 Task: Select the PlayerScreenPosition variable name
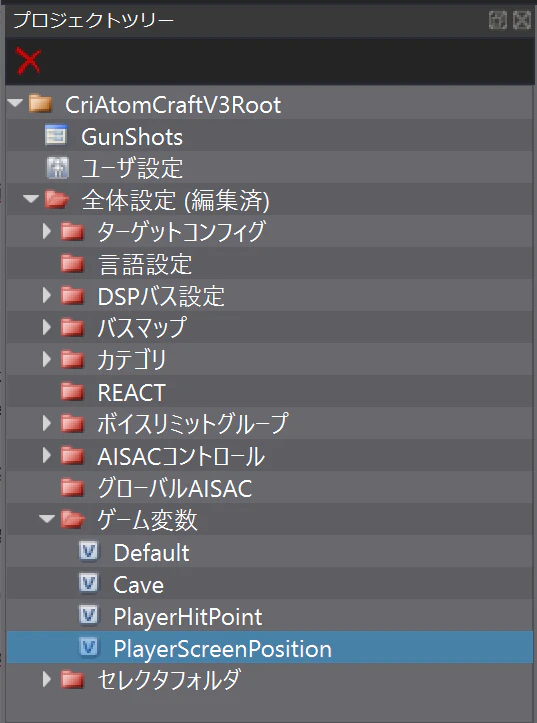point(223,649)
